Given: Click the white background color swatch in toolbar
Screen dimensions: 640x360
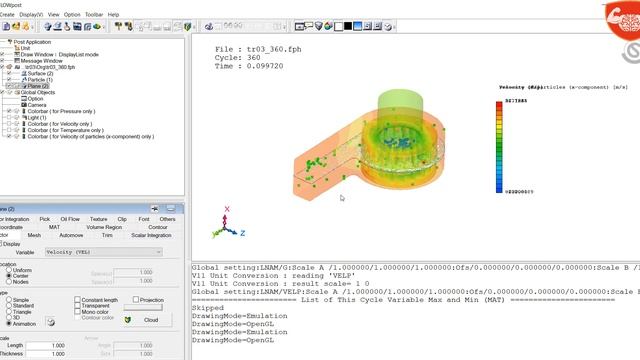Looking at the screenshot, I should pyautogui.click(x=338, y=27).
